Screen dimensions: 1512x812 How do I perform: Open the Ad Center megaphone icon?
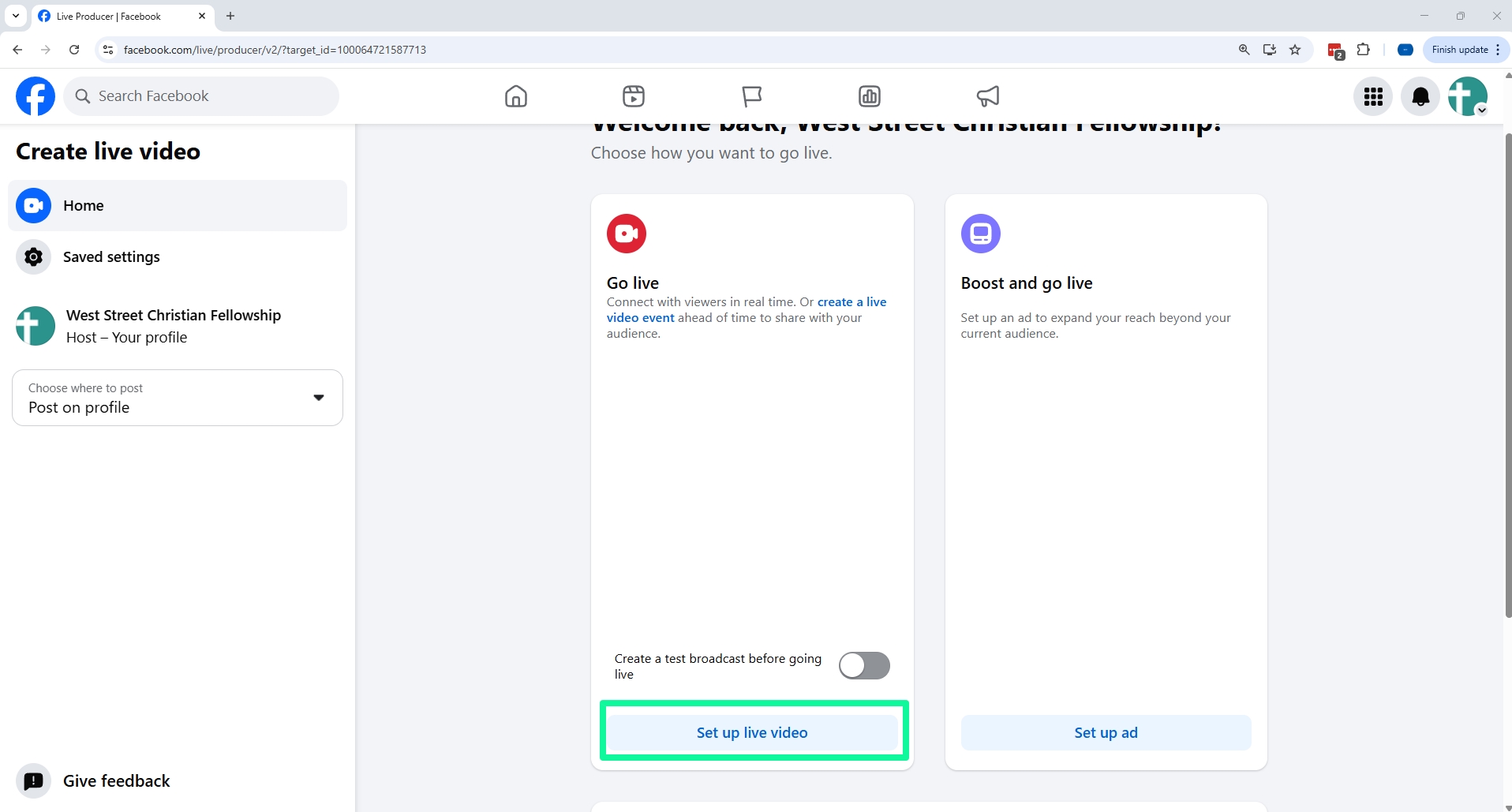pos(988,96)
